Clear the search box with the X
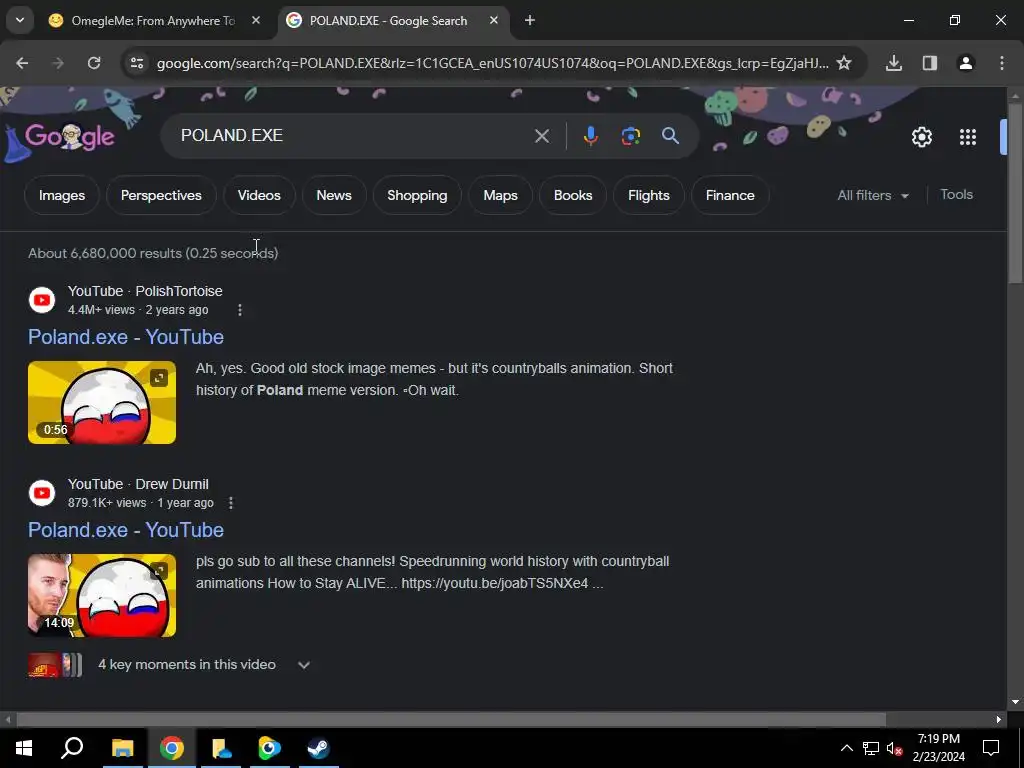The image size is (1024, 768). 541,136
